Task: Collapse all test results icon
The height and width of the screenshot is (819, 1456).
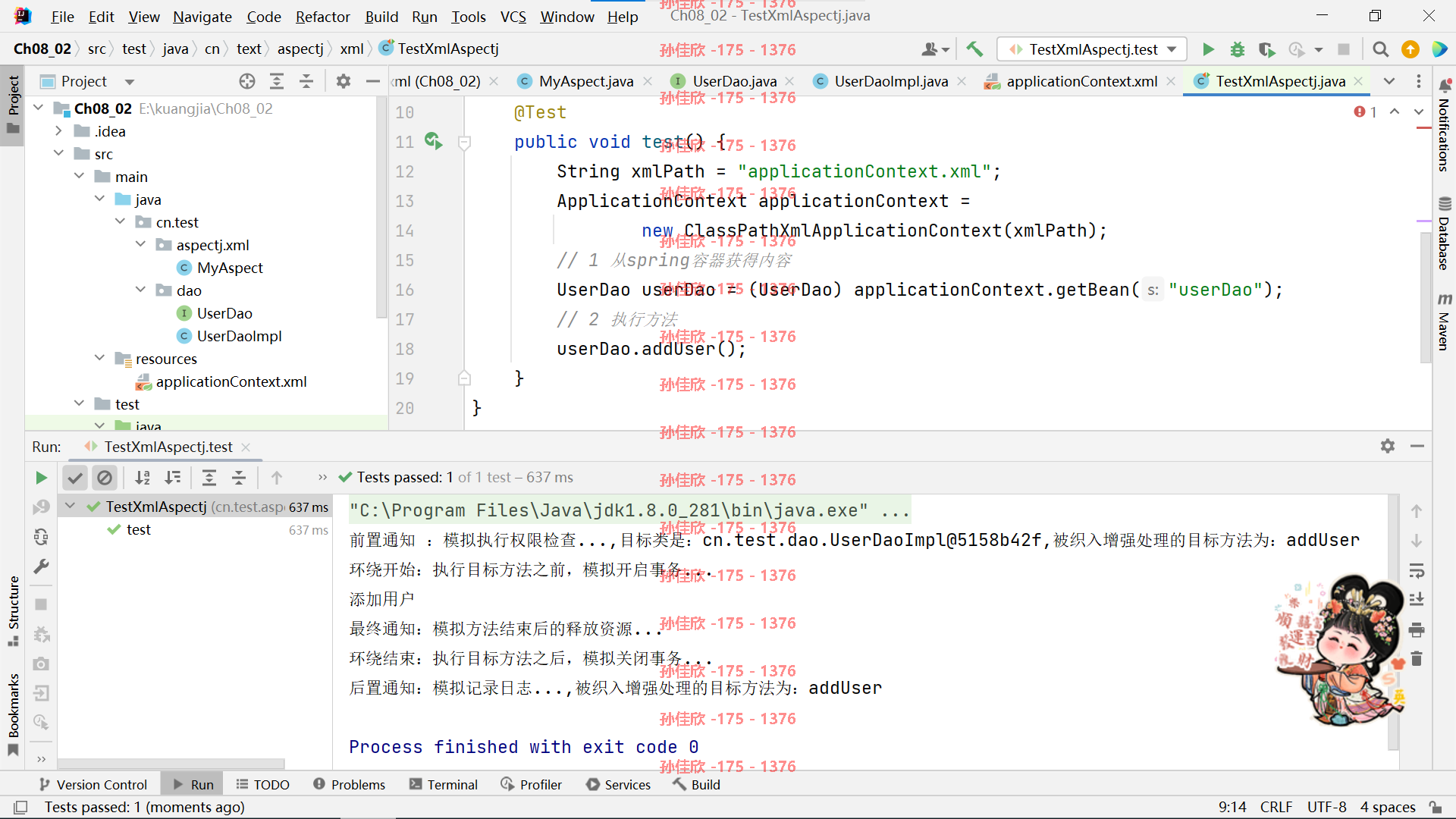Action: 239,478
